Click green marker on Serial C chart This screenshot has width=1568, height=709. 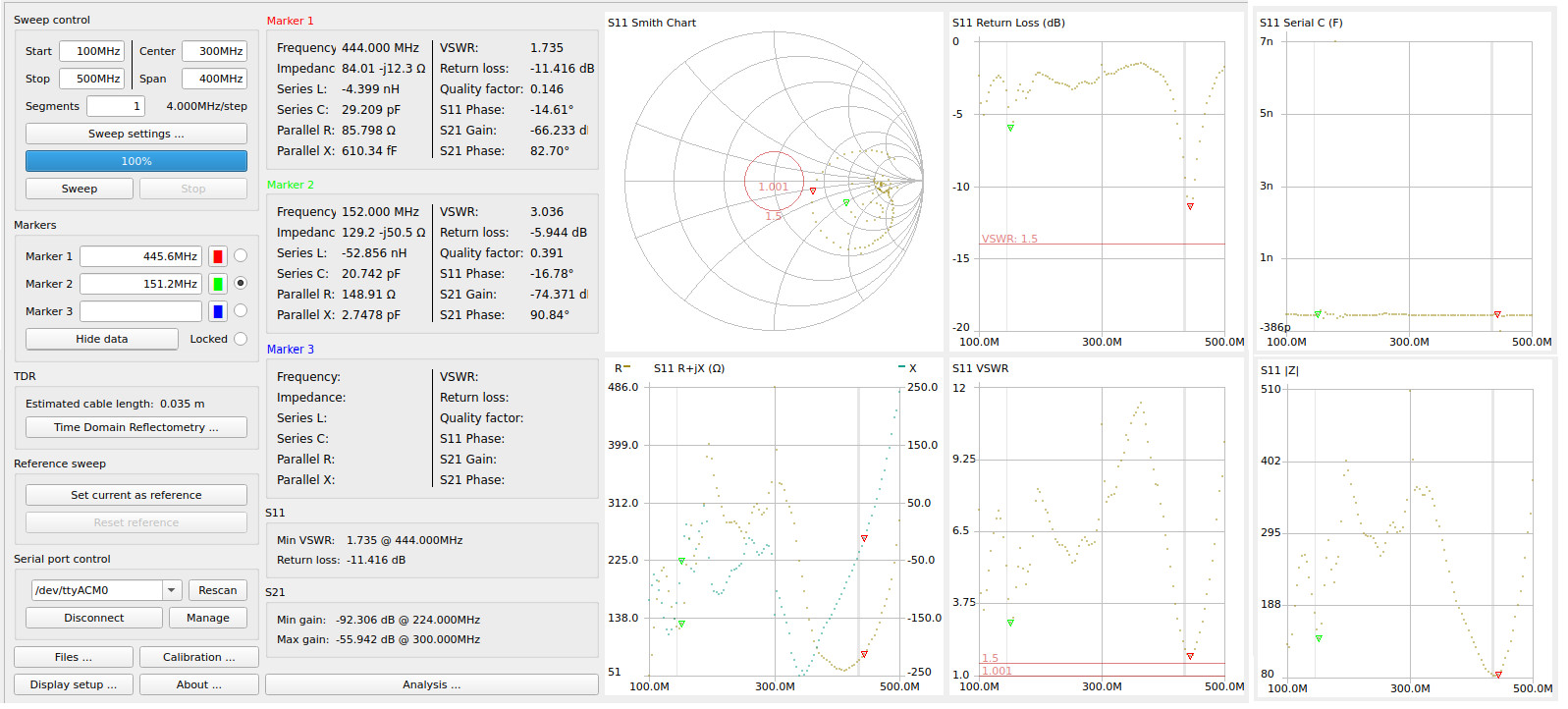(1318, 314)
